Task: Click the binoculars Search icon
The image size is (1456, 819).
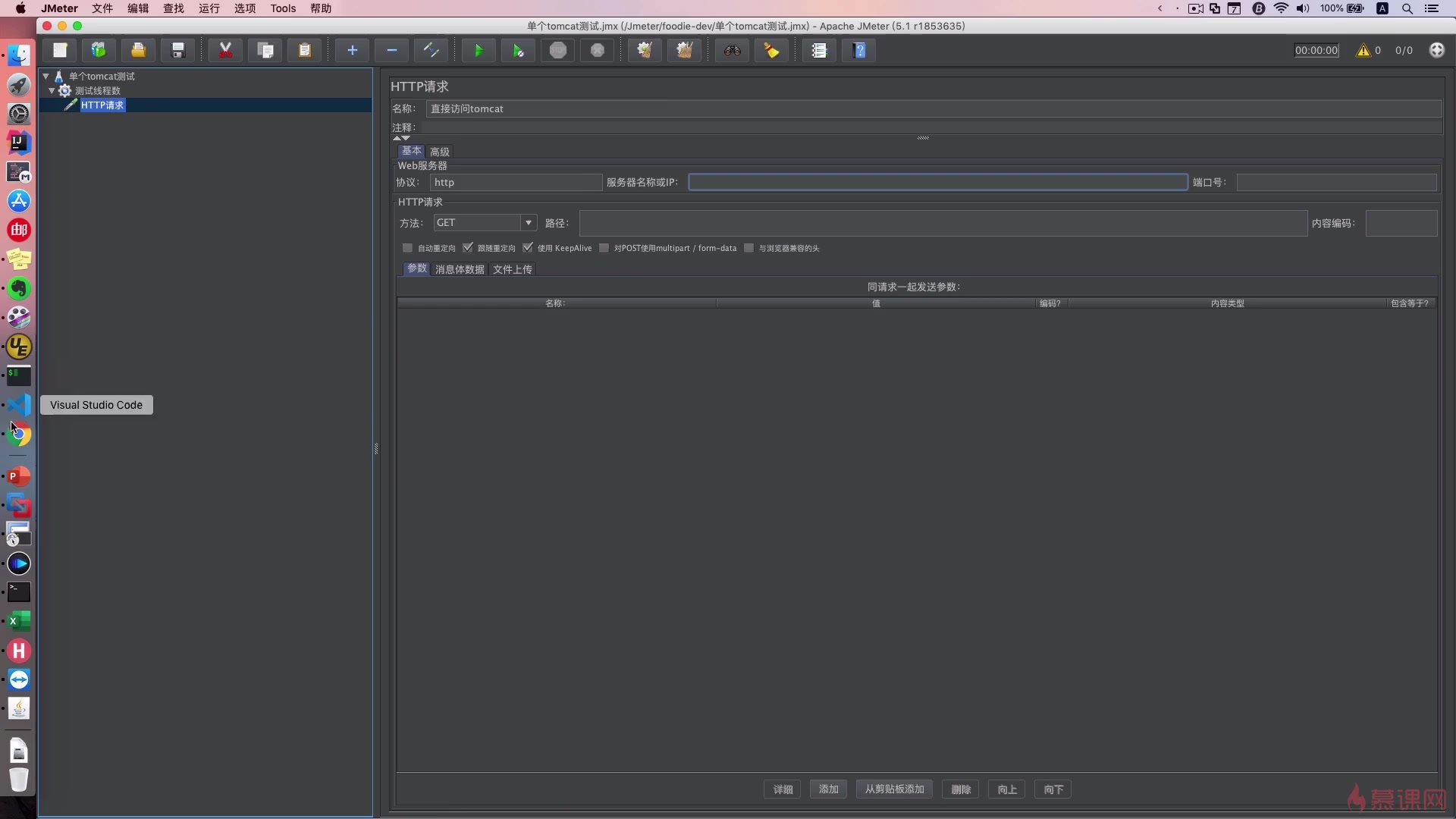Action: click(x=732, y=51)
